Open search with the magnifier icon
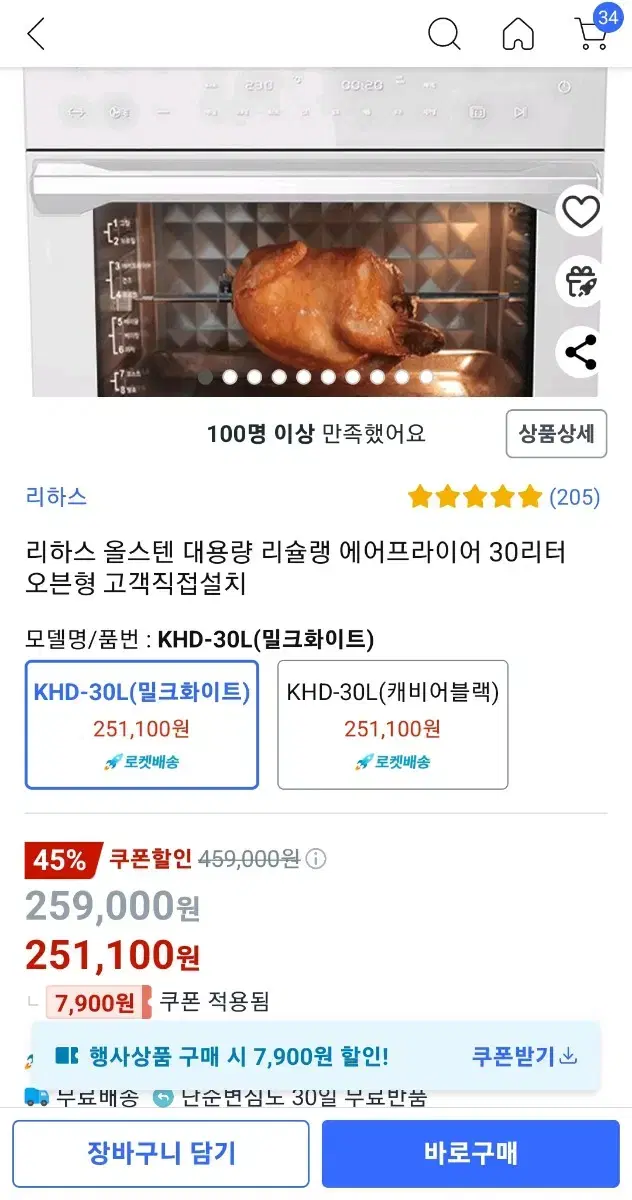 pos(444,34)
